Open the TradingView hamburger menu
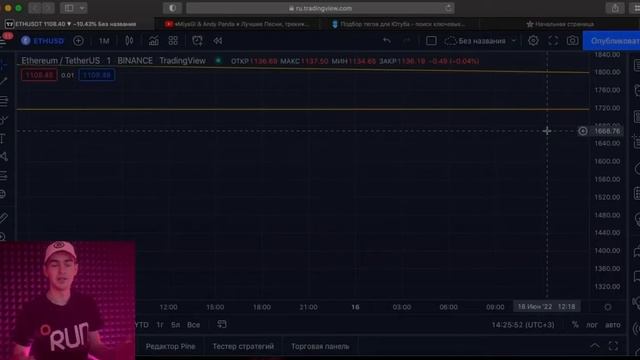The image size is (640, 360). pos(4,41)
